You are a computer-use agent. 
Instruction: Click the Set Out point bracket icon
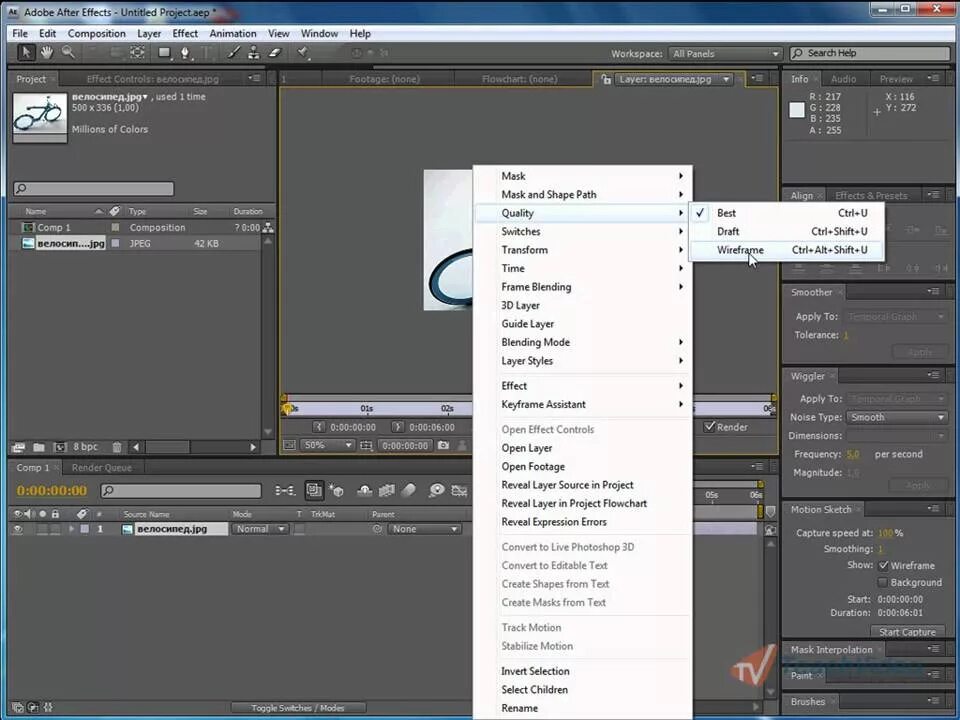397,427
